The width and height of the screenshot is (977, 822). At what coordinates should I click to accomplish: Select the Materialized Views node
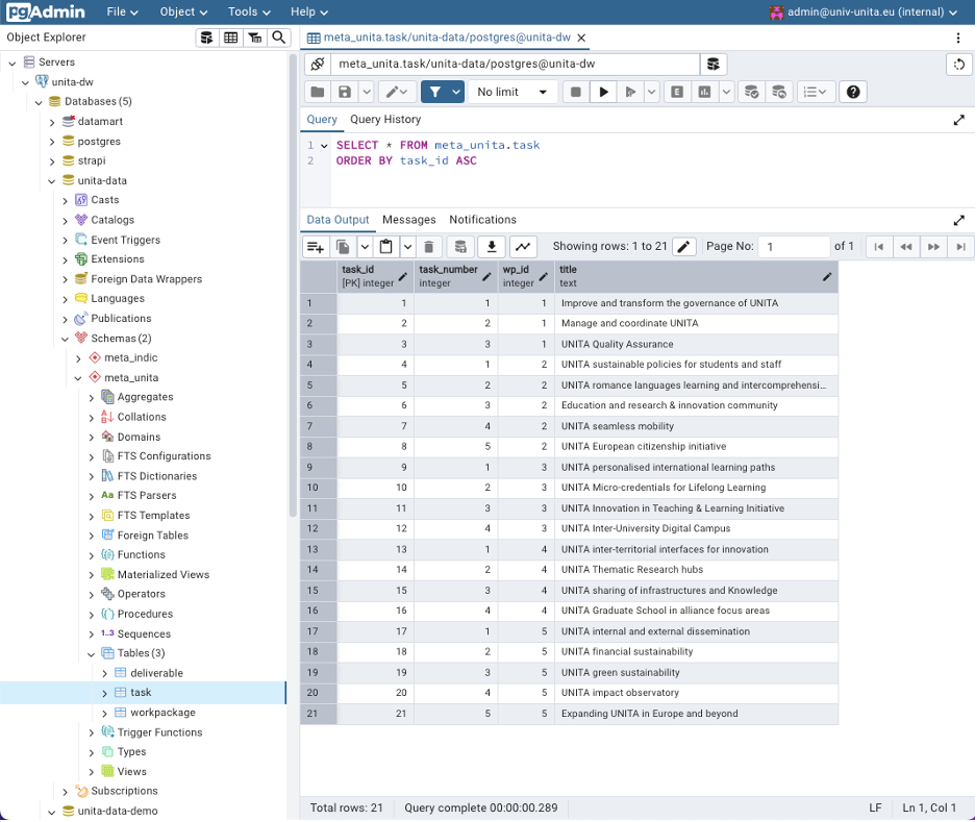(x=163, y=575)
